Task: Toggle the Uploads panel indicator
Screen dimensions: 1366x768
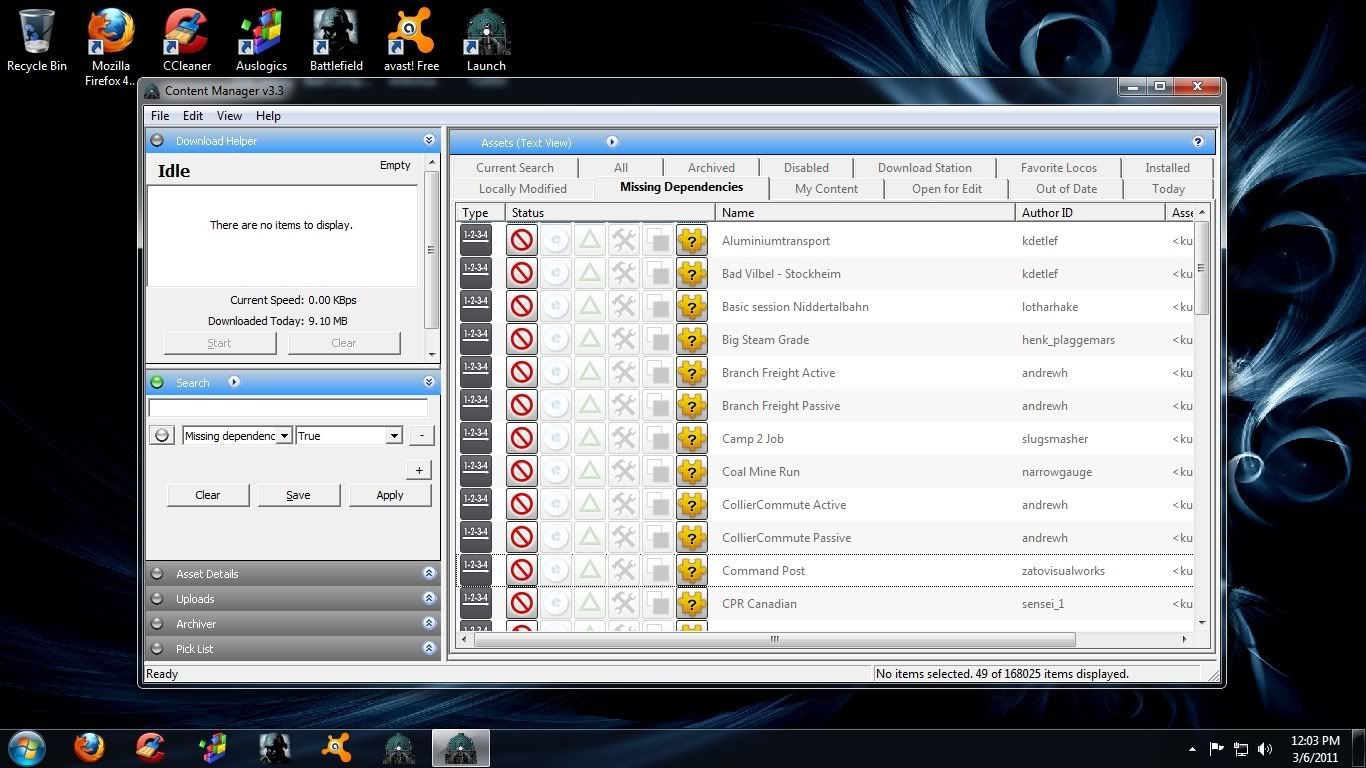Action: tap(157, 599)
